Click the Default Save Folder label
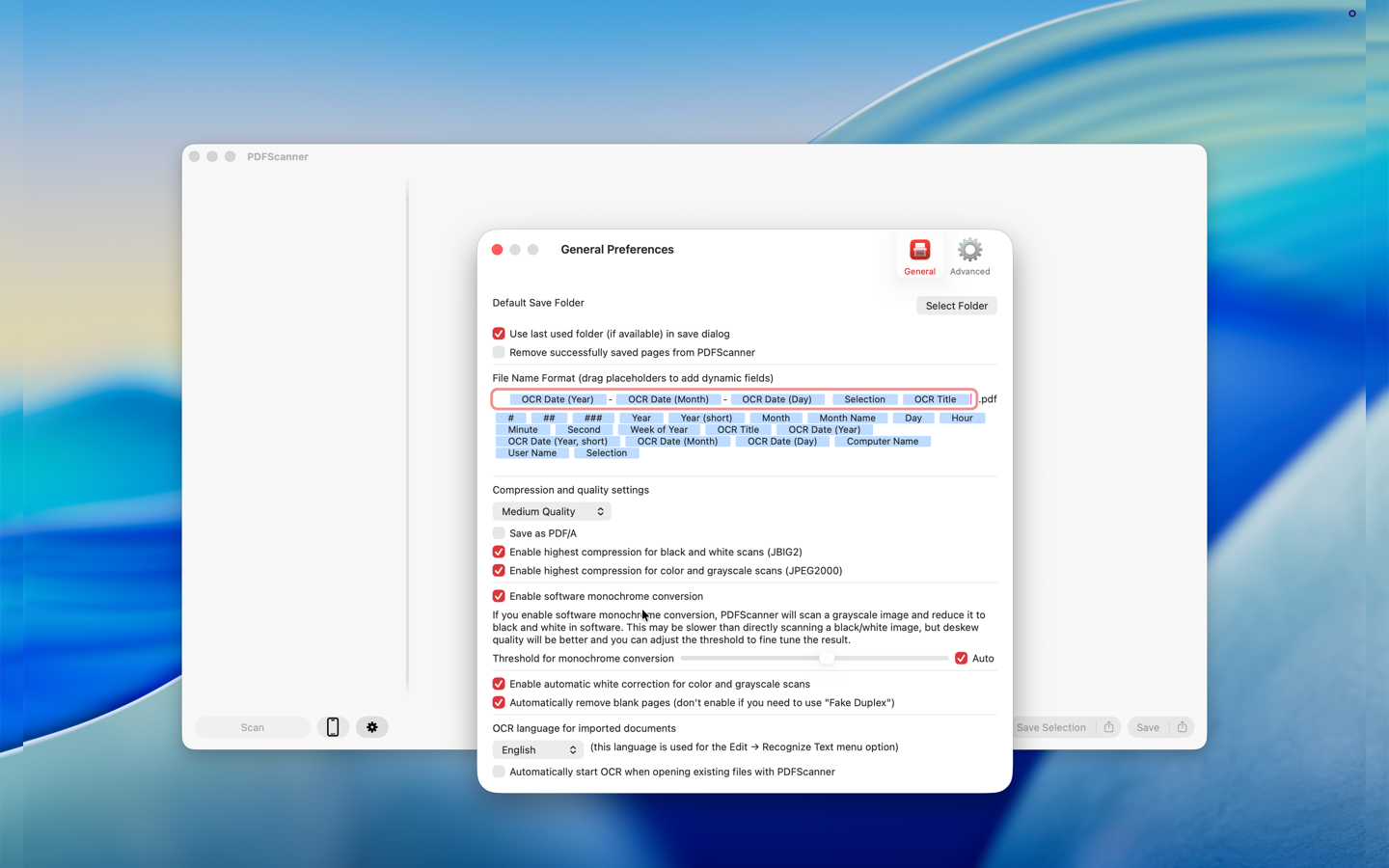Screen dimensions: 1389x868 click(538, 303)
